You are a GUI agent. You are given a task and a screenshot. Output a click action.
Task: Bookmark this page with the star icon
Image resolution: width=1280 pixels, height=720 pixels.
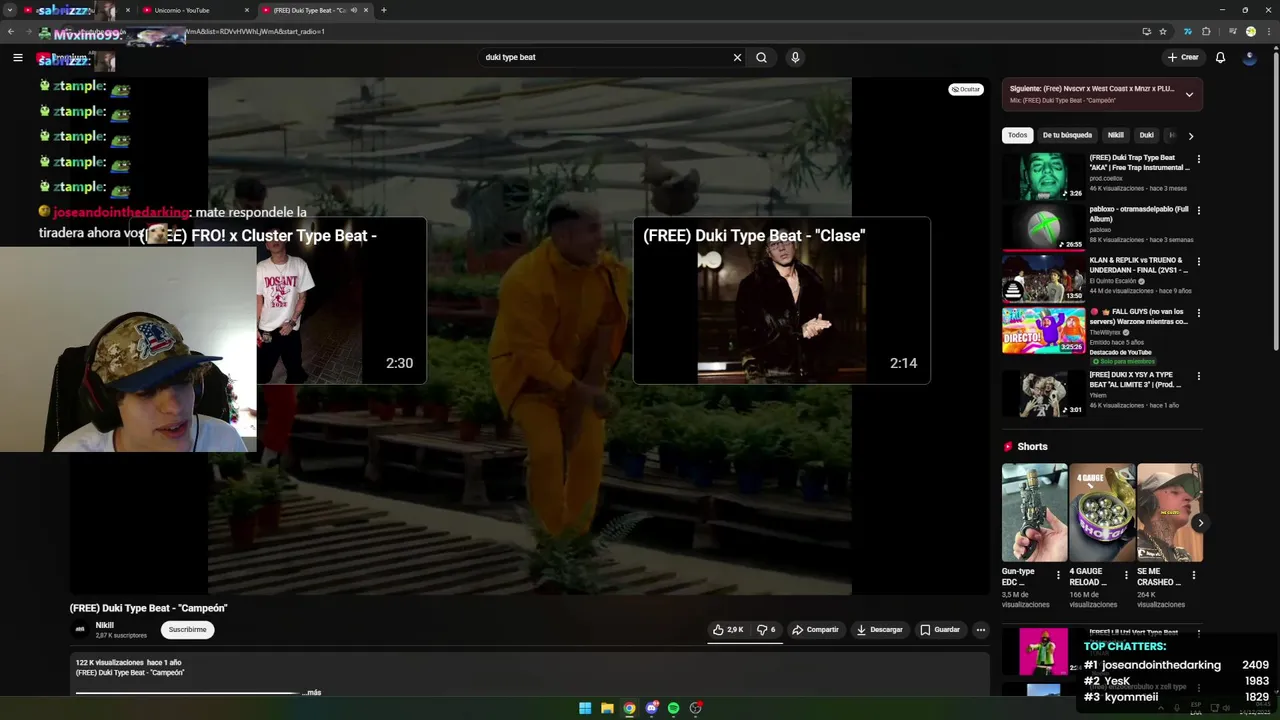(1162, 31)
